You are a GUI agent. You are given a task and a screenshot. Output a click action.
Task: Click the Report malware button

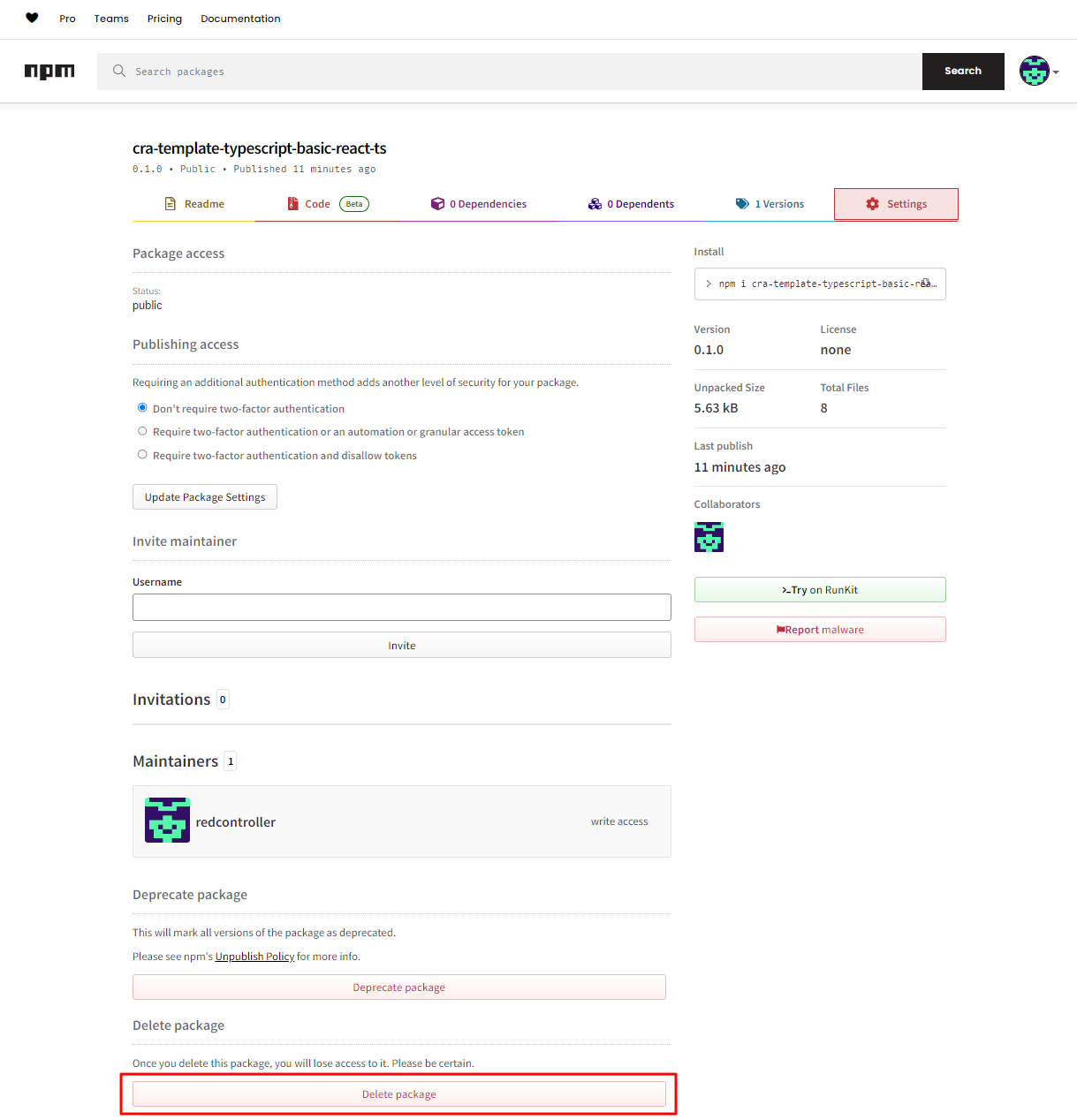tap(820, 630)
